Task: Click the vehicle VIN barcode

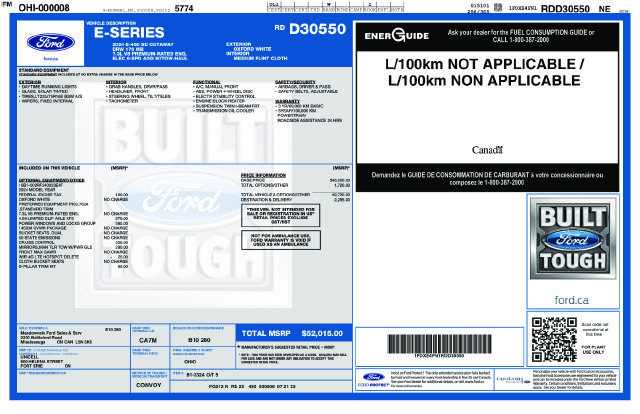Action: click(439, 344)
